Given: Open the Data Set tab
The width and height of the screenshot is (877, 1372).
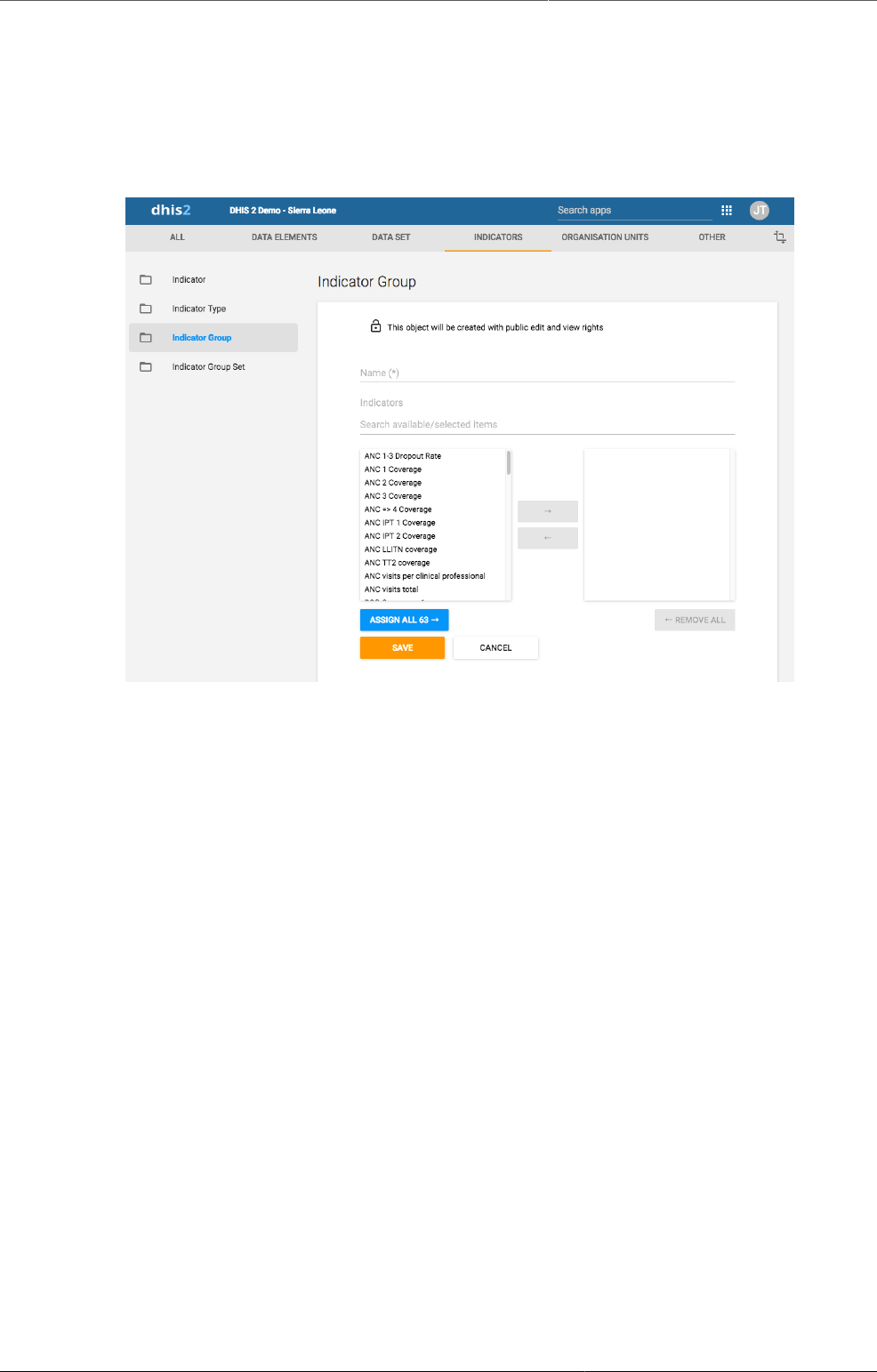Looking at the screenshot, I should (391, 237).
